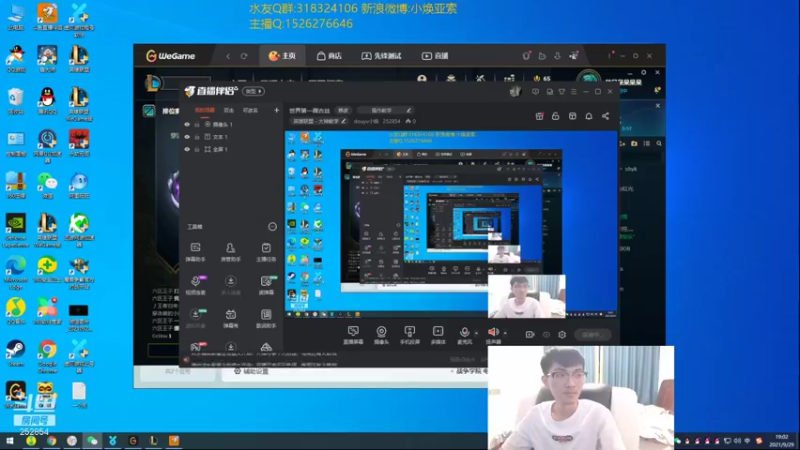Viewport: 800px width, 450px height.
Task: Open Steam desktop shortcut
Action: [16, 353]
